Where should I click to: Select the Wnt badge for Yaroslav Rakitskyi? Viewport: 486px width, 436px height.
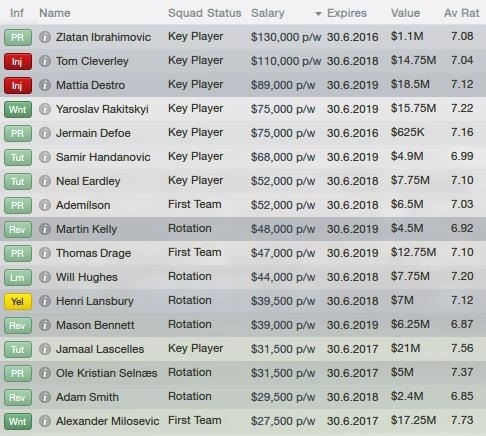coord(18,109)
